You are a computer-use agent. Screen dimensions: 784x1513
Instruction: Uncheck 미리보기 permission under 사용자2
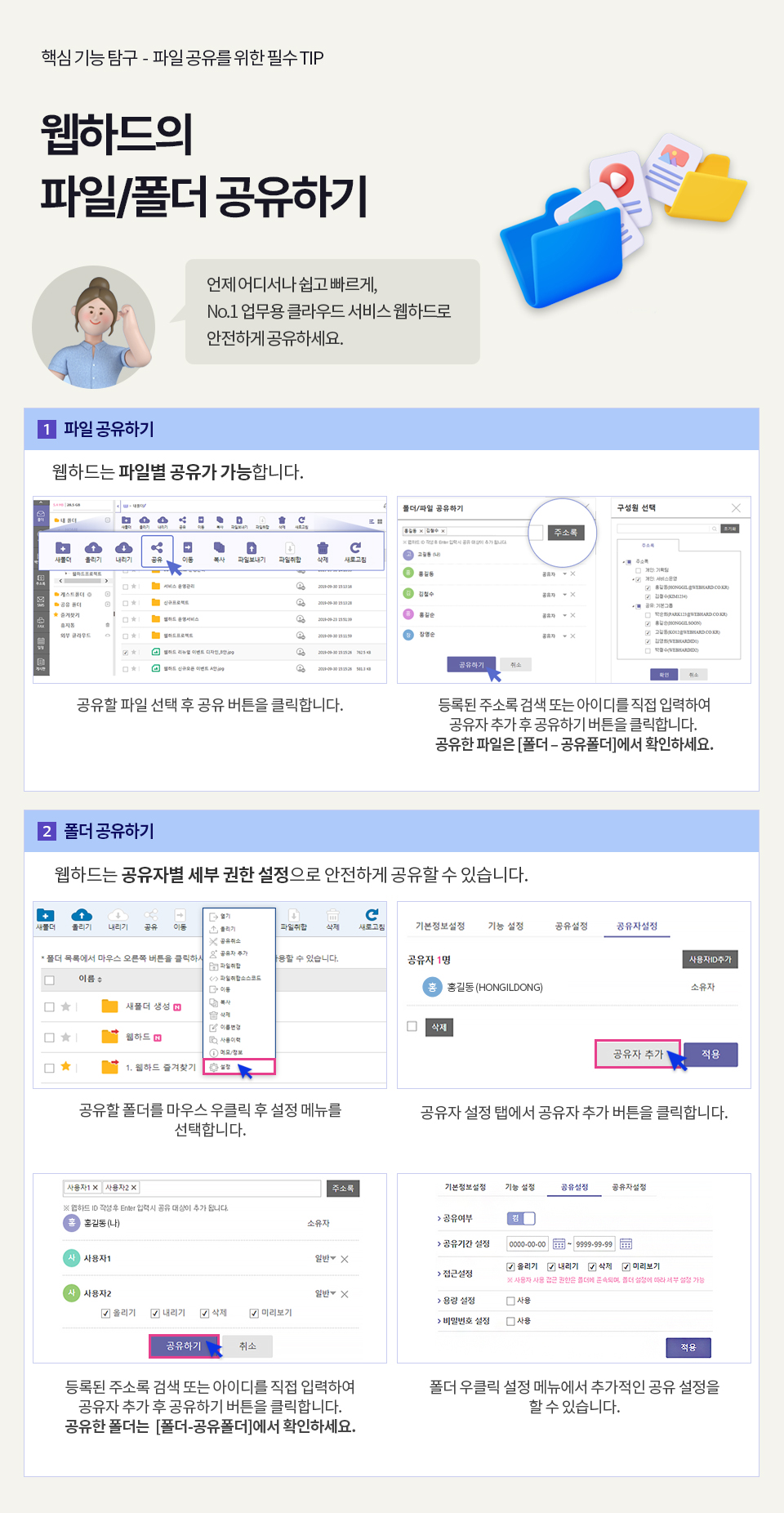point(255,1314)
